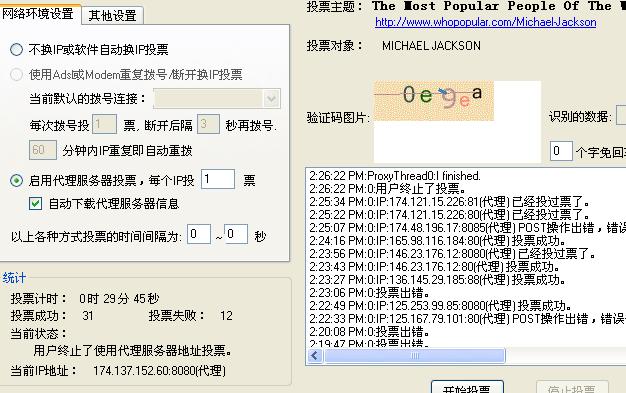The width and height of the screenshot is (626, 393).
Task: Click the status text 用户终止了使用代理服务器地址投票
Action: coord(133,350)
